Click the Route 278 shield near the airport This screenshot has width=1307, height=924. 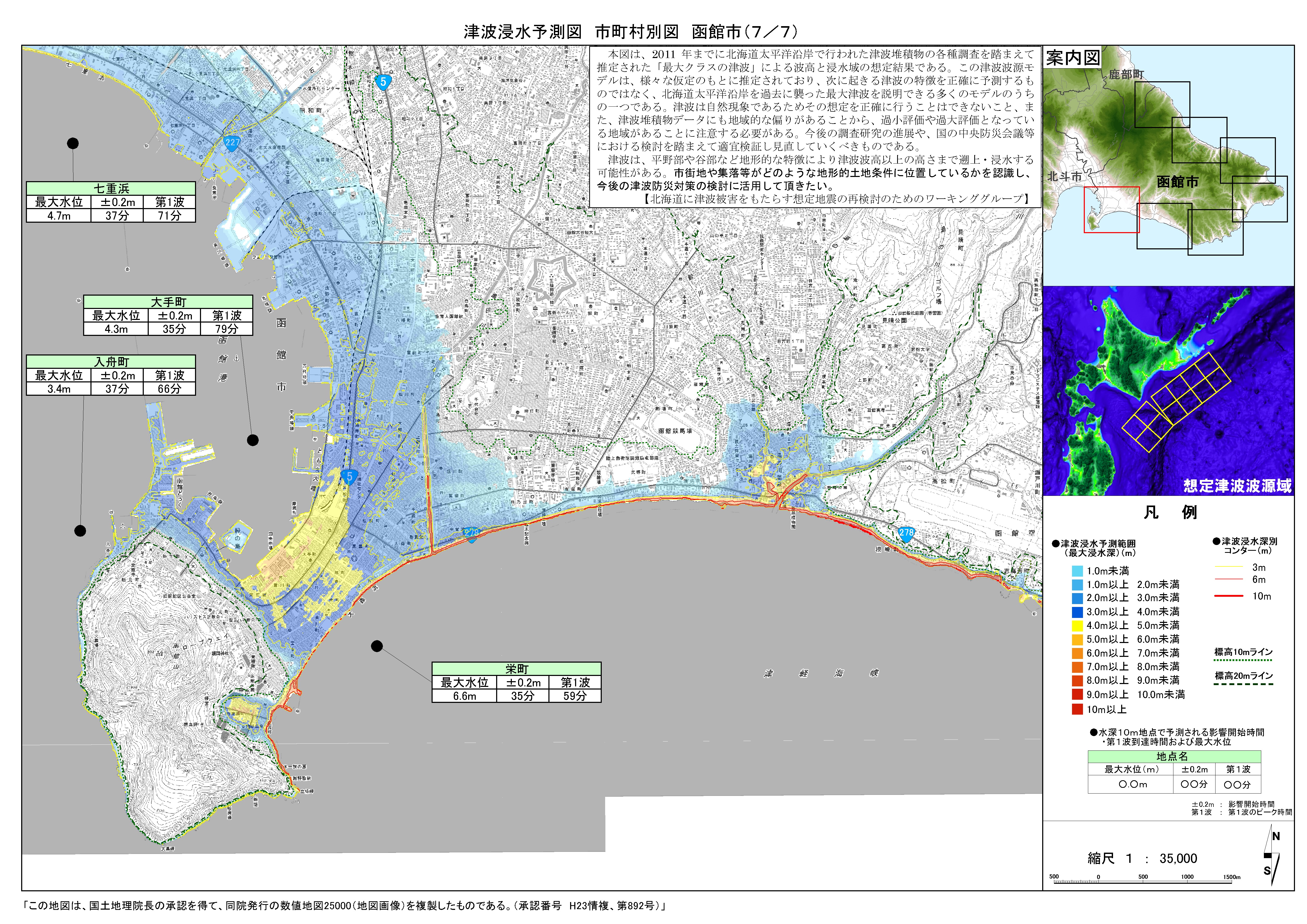pyautogui.click(x=906, y=533)
